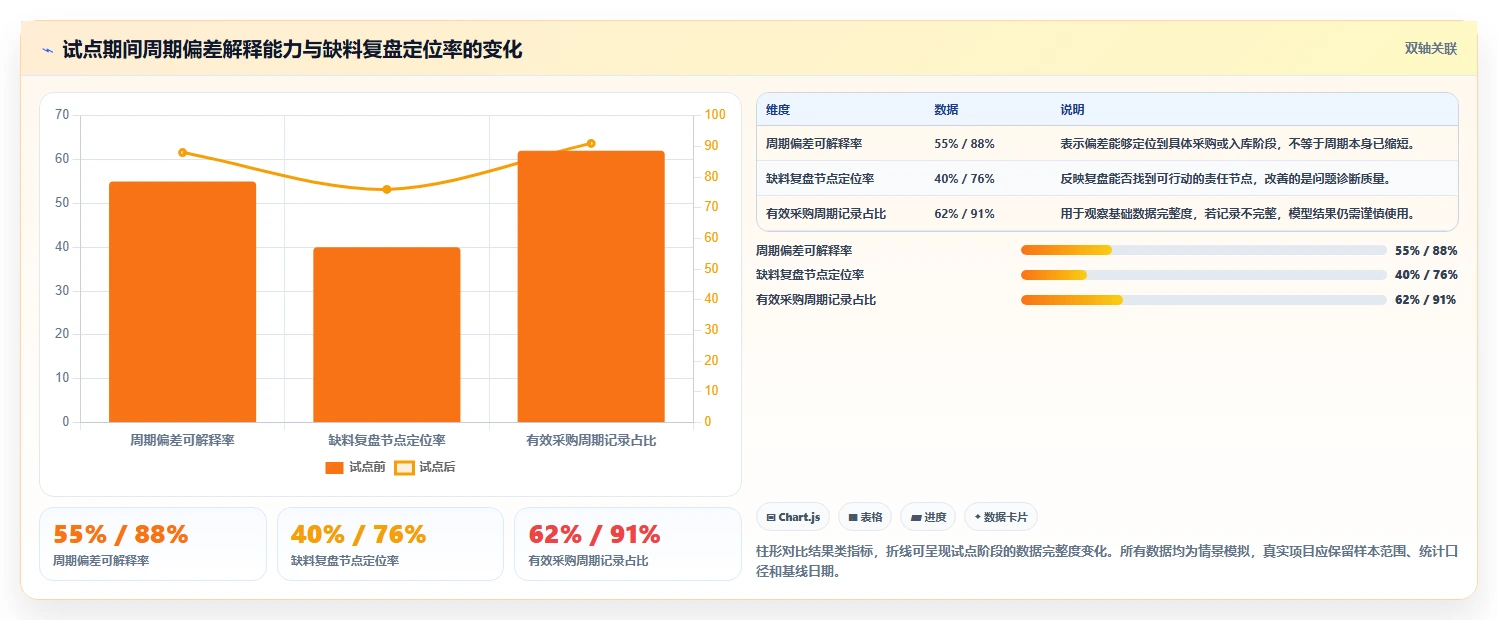The height and width of the screenshot is (620, 1498).
Task: Click table cell 有效采购周期记录占比
Action: pyautogui.click(x=826, y=214)
